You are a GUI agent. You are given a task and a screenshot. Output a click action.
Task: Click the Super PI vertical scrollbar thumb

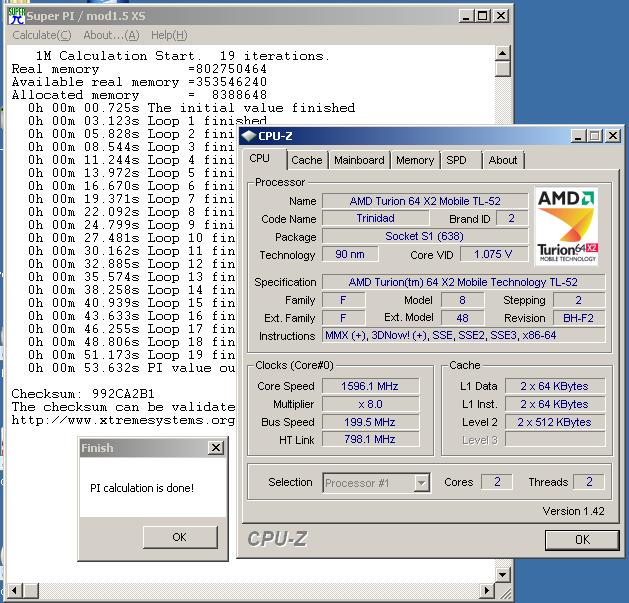pyautogui.click(x=502, y=69)
